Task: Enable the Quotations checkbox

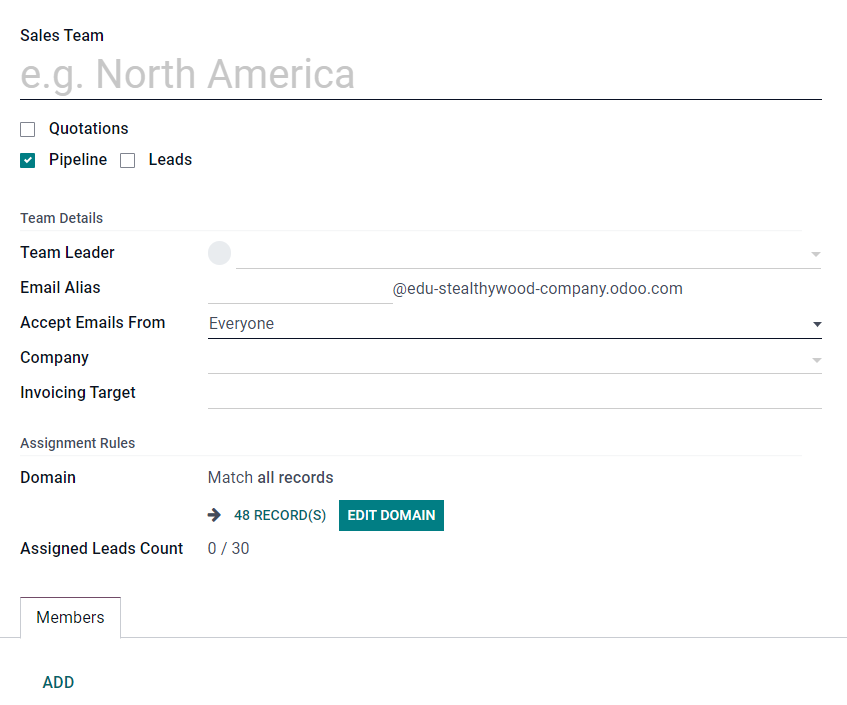Action: (x=27, y=129)
